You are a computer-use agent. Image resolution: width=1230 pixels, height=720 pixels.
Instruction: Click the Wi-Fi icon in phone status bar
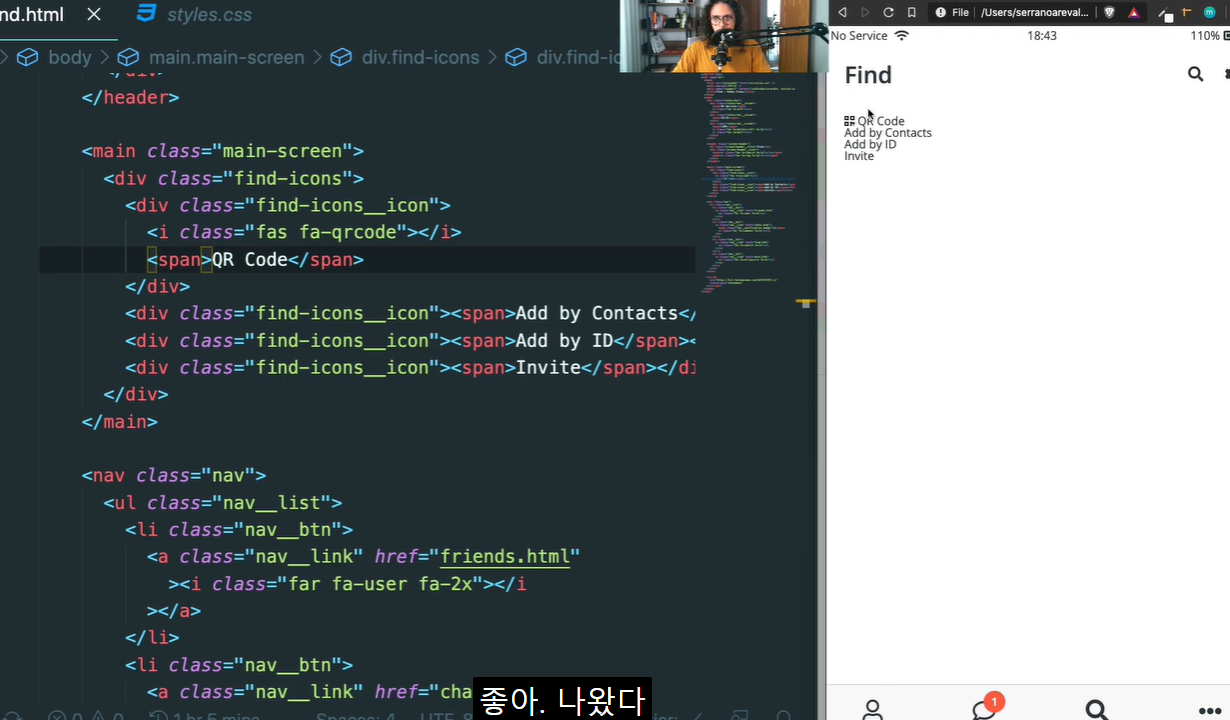coord(902,35)
